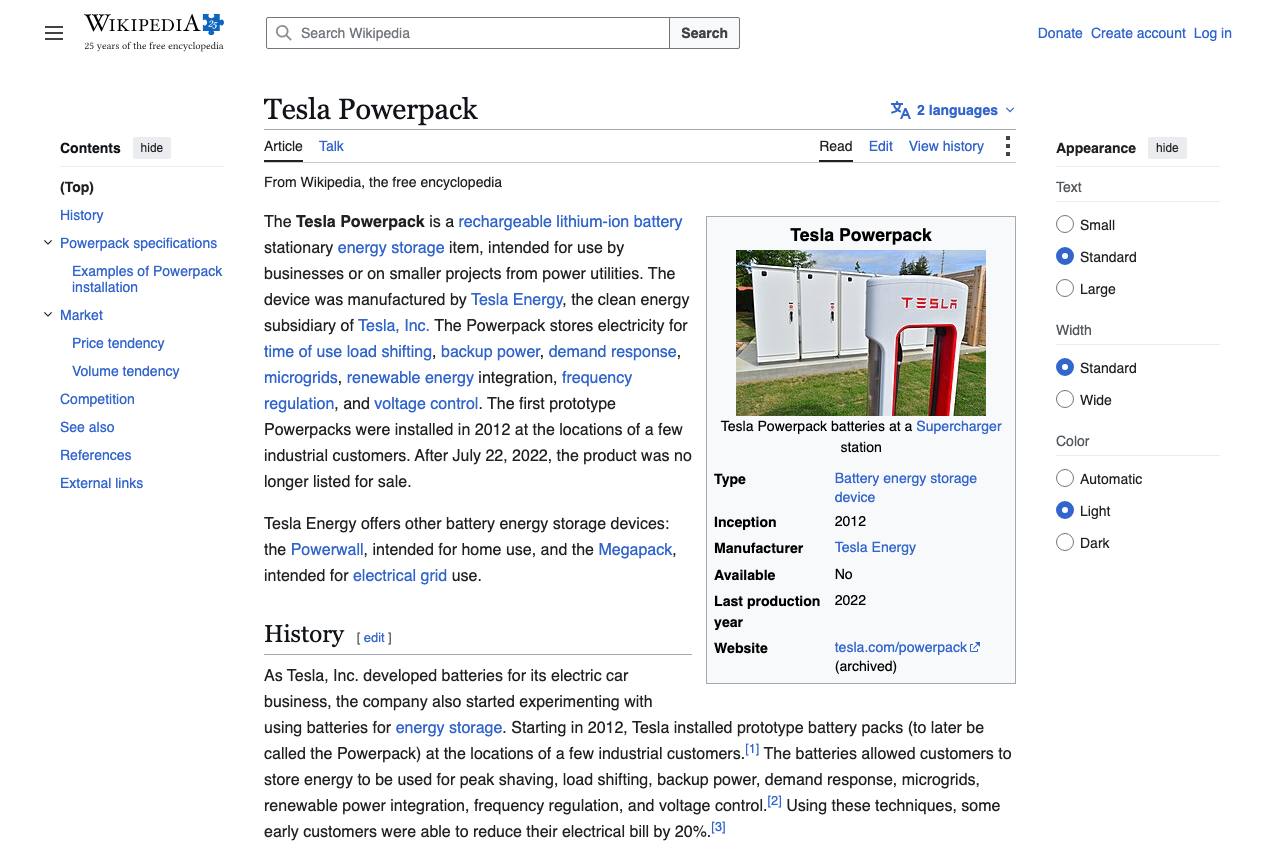Select Wide width option

(x=1065, y=400)
